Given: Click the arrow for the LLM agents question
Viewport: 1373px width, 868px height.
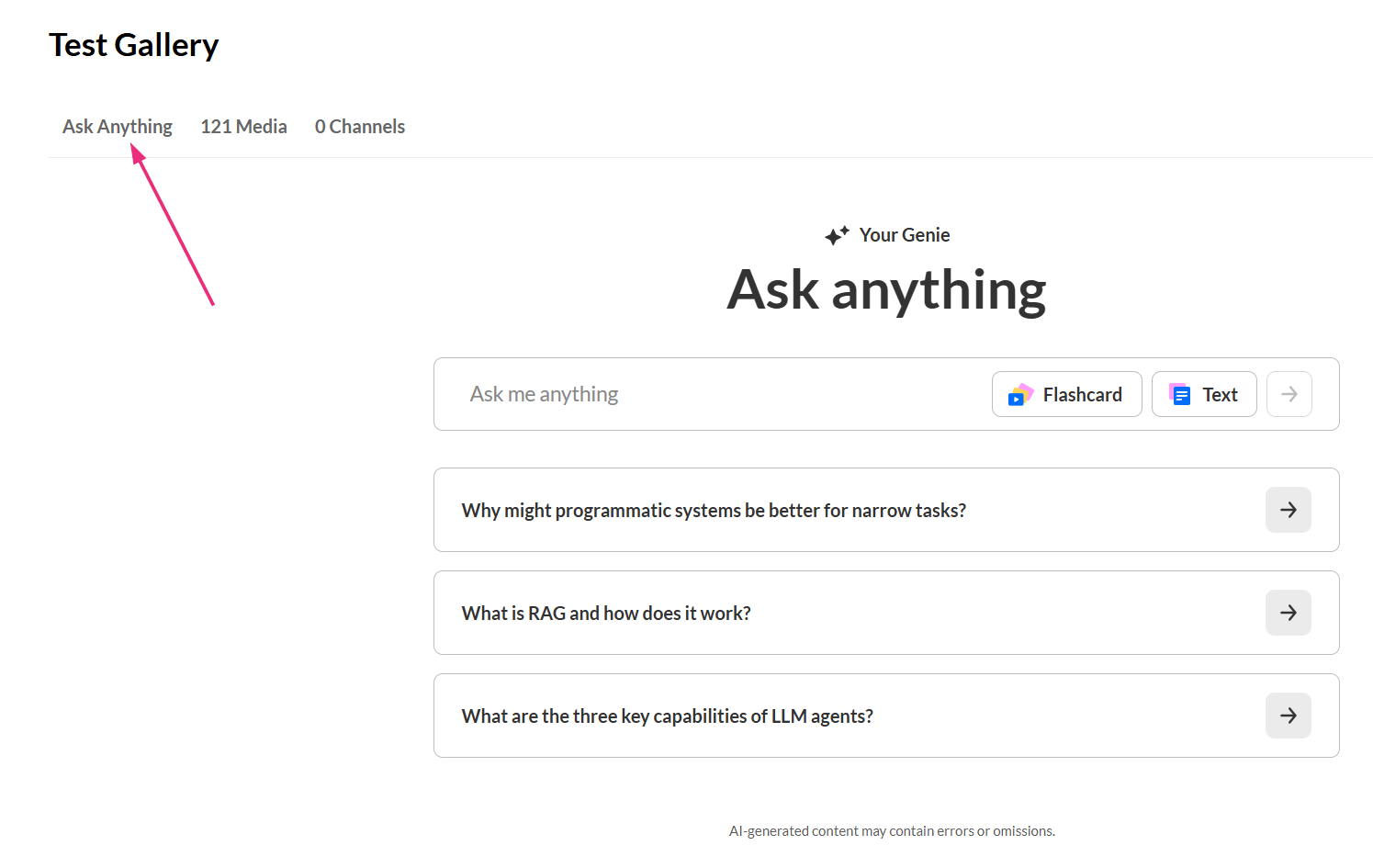Looking at the screenshot, I should (1288, 716).
